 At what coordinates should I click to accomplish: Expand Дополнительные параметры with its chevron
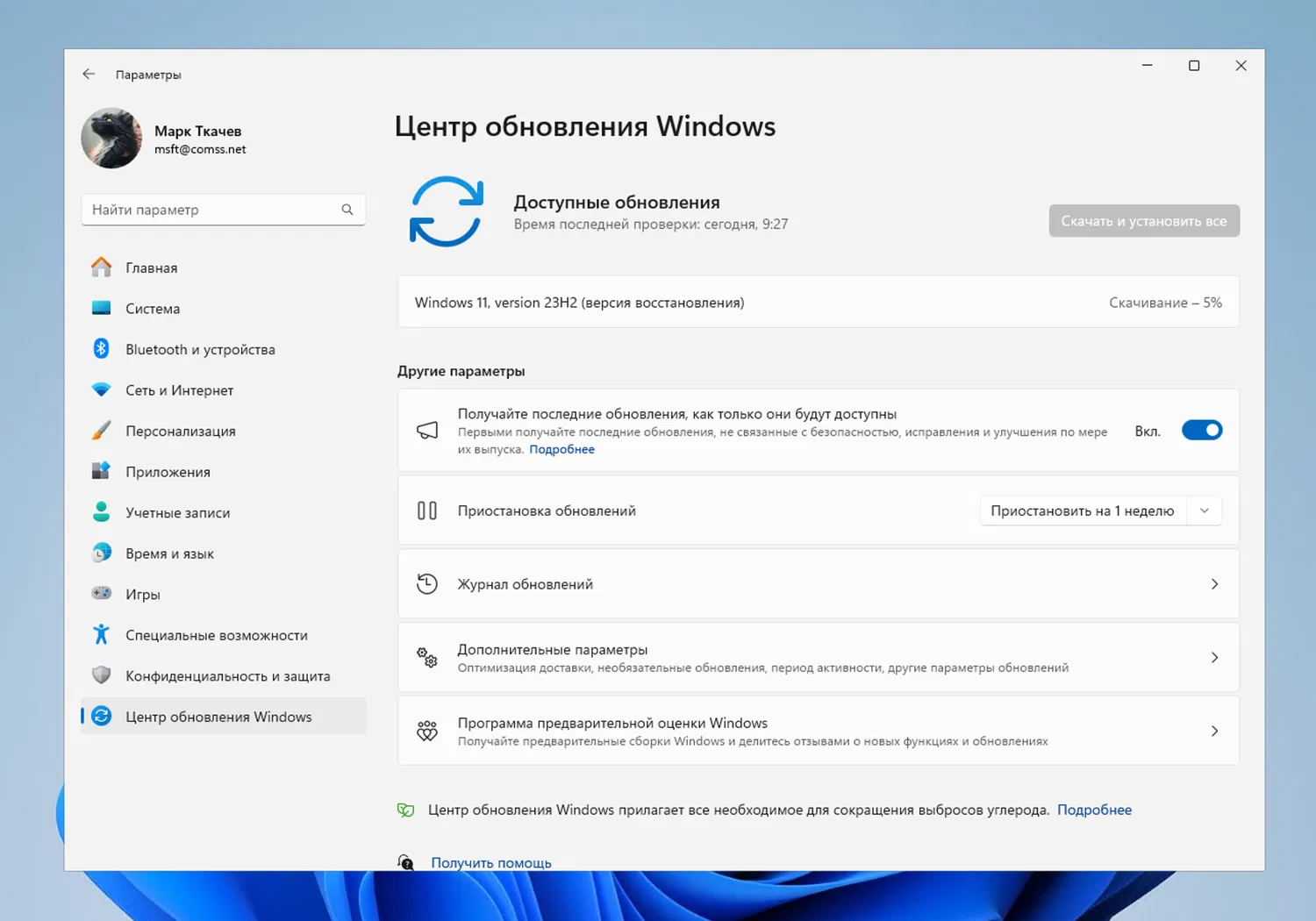(1214, 658)
